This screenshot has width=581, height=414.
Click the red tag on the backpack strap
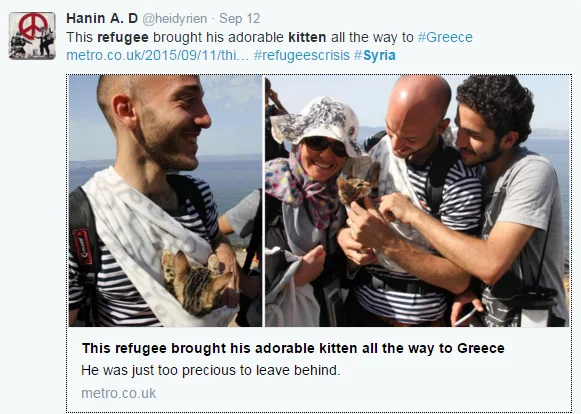(83, 247)
